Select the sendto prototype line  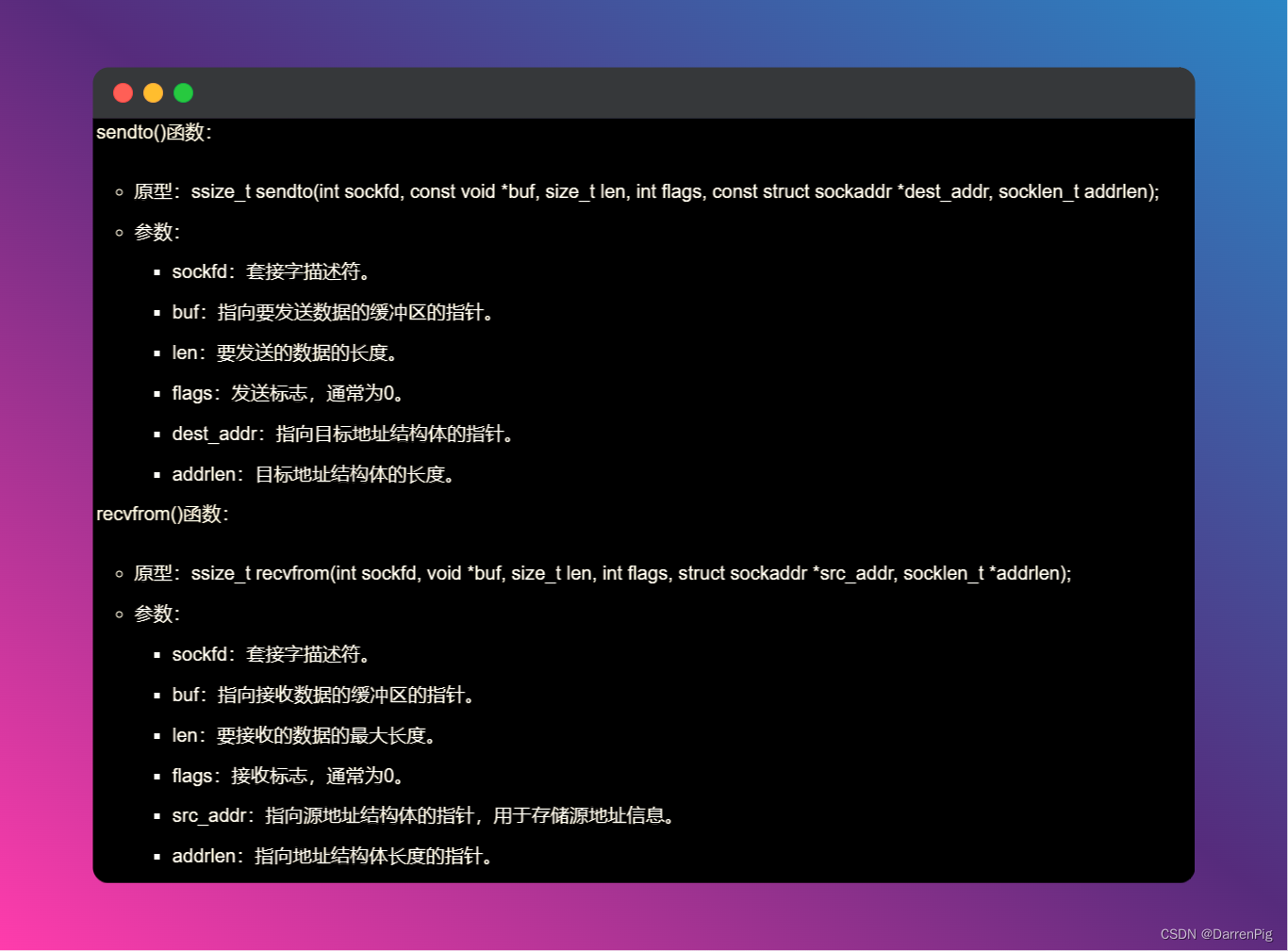coord(647,192)
